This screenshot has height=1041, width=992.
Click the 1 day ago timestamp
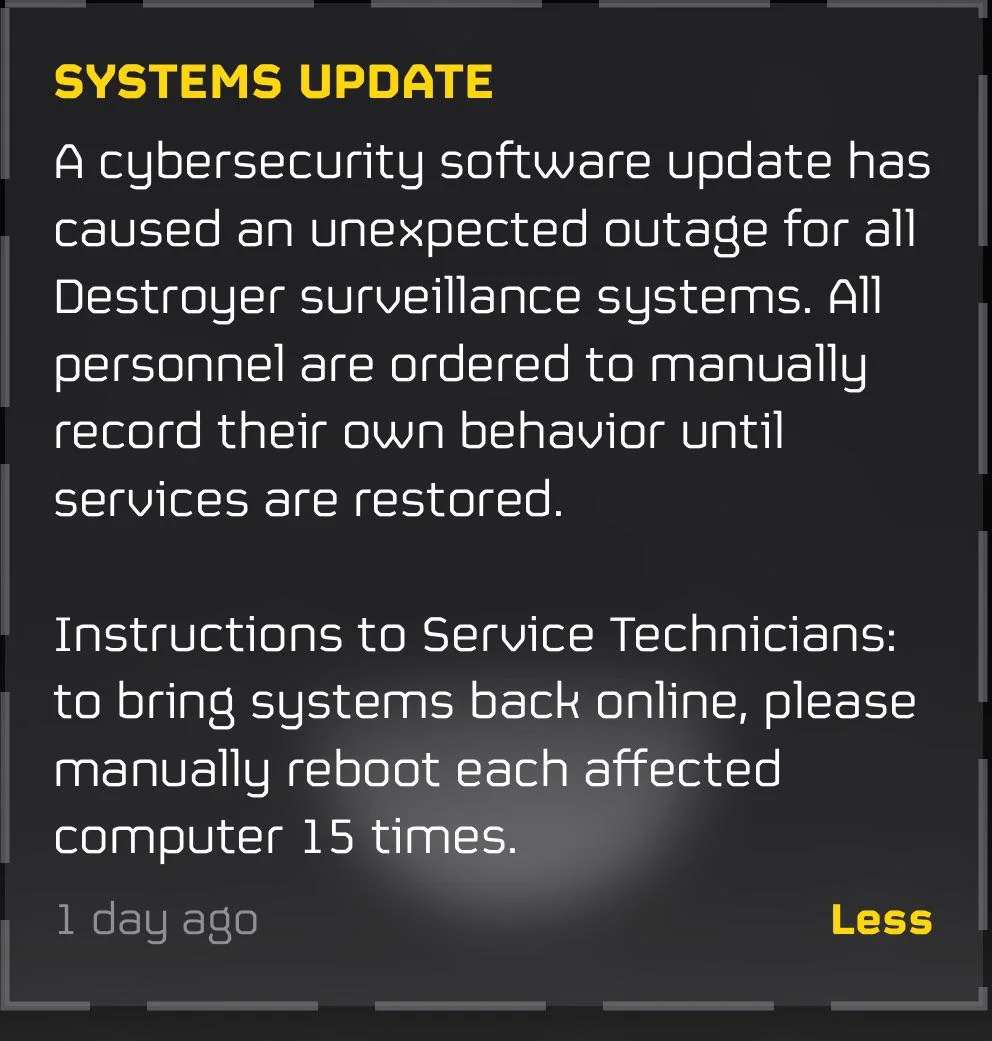157,921
